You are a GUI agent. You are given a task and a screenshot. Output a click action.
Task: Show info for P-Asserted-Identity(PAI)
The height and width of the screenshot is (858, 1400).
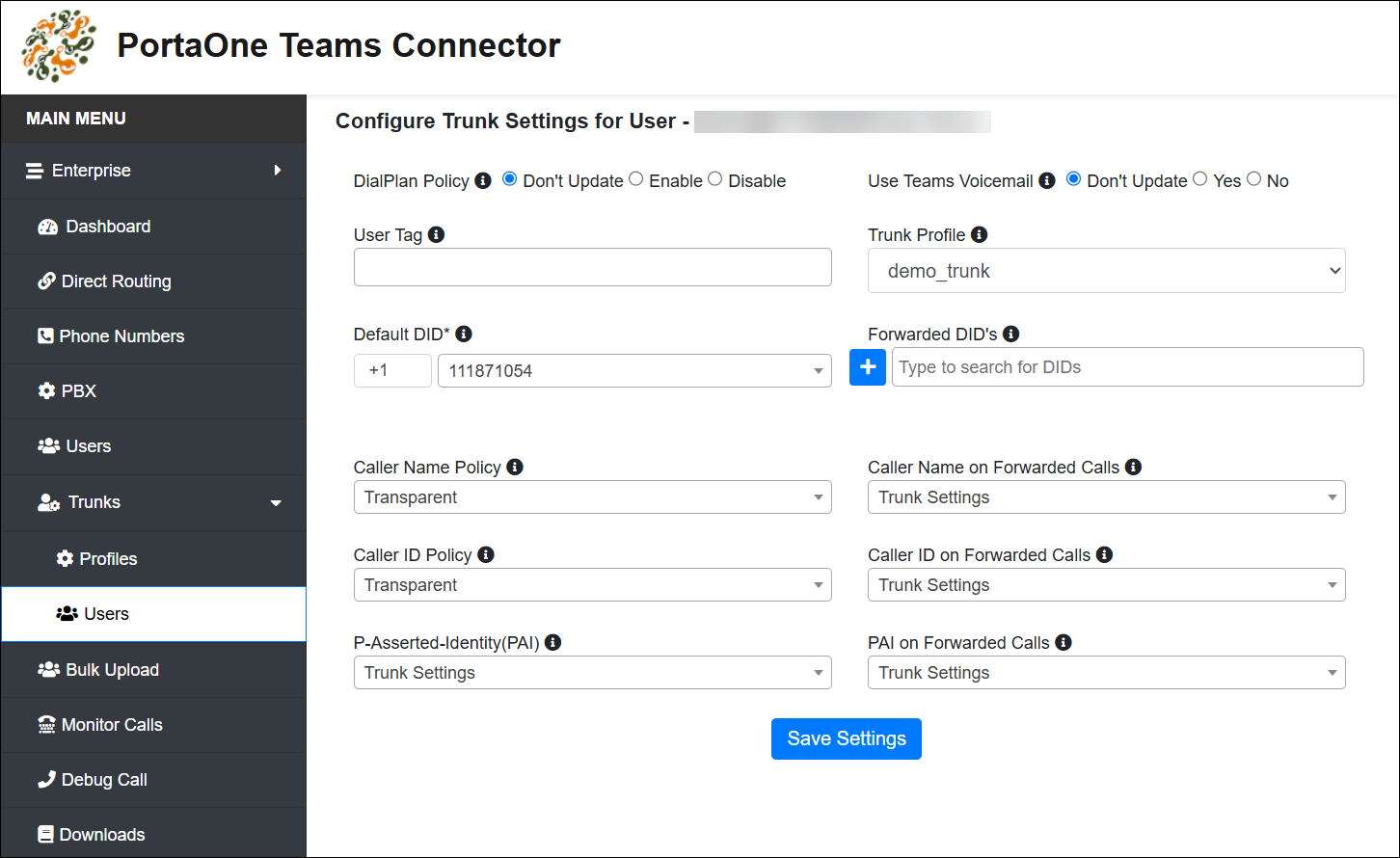coord(553,642)
